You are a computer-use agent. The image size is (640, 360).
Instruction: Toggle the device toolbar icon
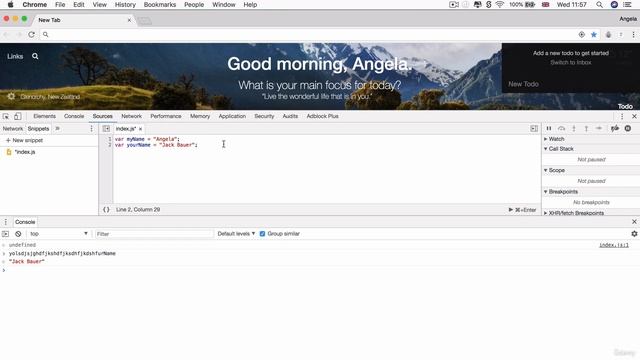18,116
